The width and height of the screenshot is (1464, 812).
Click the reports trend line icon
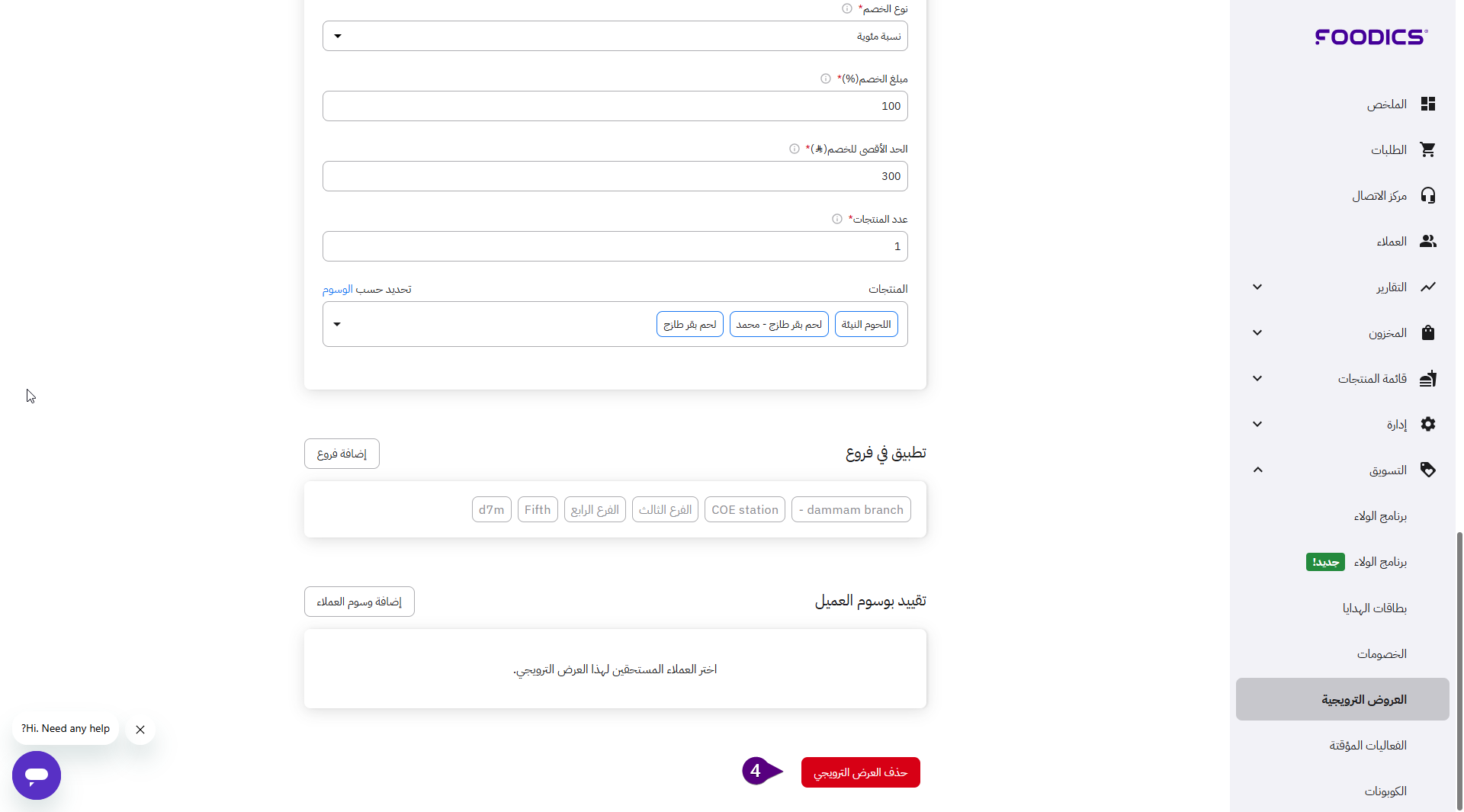point(1427,287)
